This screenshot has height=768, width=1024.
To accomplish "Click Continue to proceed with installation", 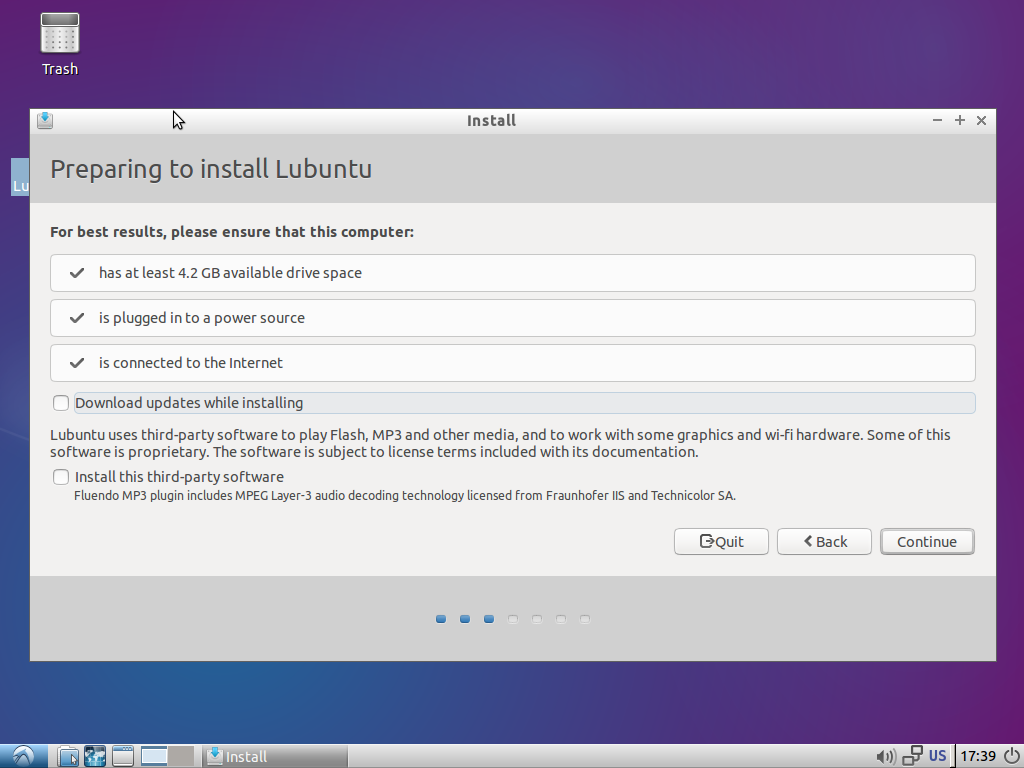I will tap(927, 541).
